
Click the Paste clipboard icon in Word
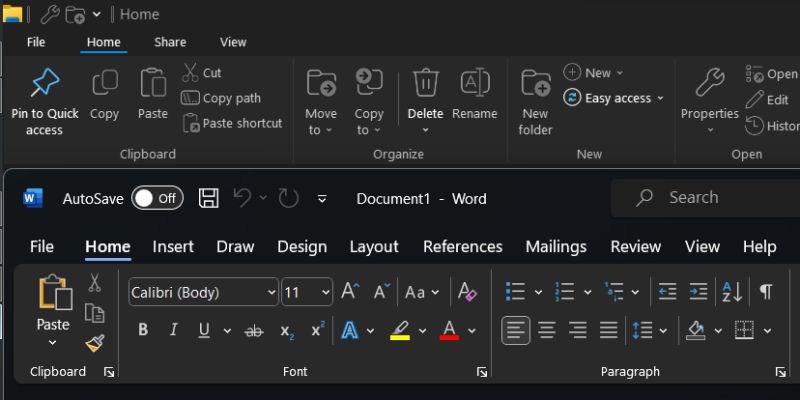56,292
